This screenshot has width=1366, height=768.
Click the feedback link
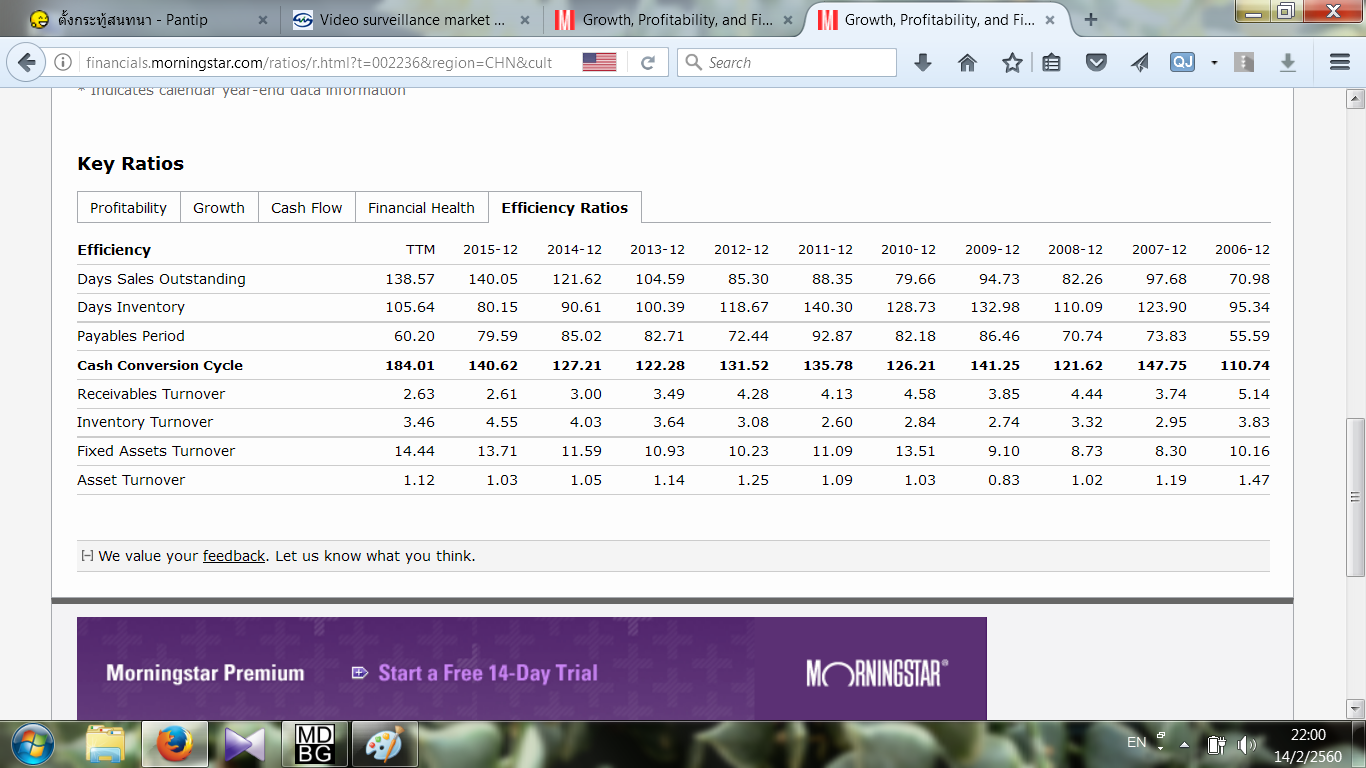234,556
